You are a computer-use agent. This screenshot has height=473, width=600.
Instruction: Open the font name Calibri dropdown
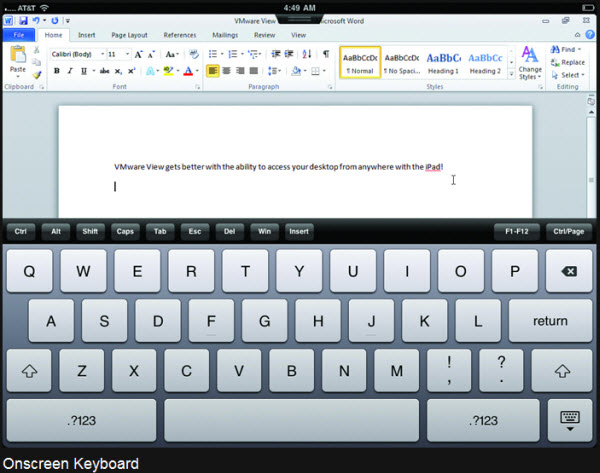pyautogui.click(x=103, y=54)
